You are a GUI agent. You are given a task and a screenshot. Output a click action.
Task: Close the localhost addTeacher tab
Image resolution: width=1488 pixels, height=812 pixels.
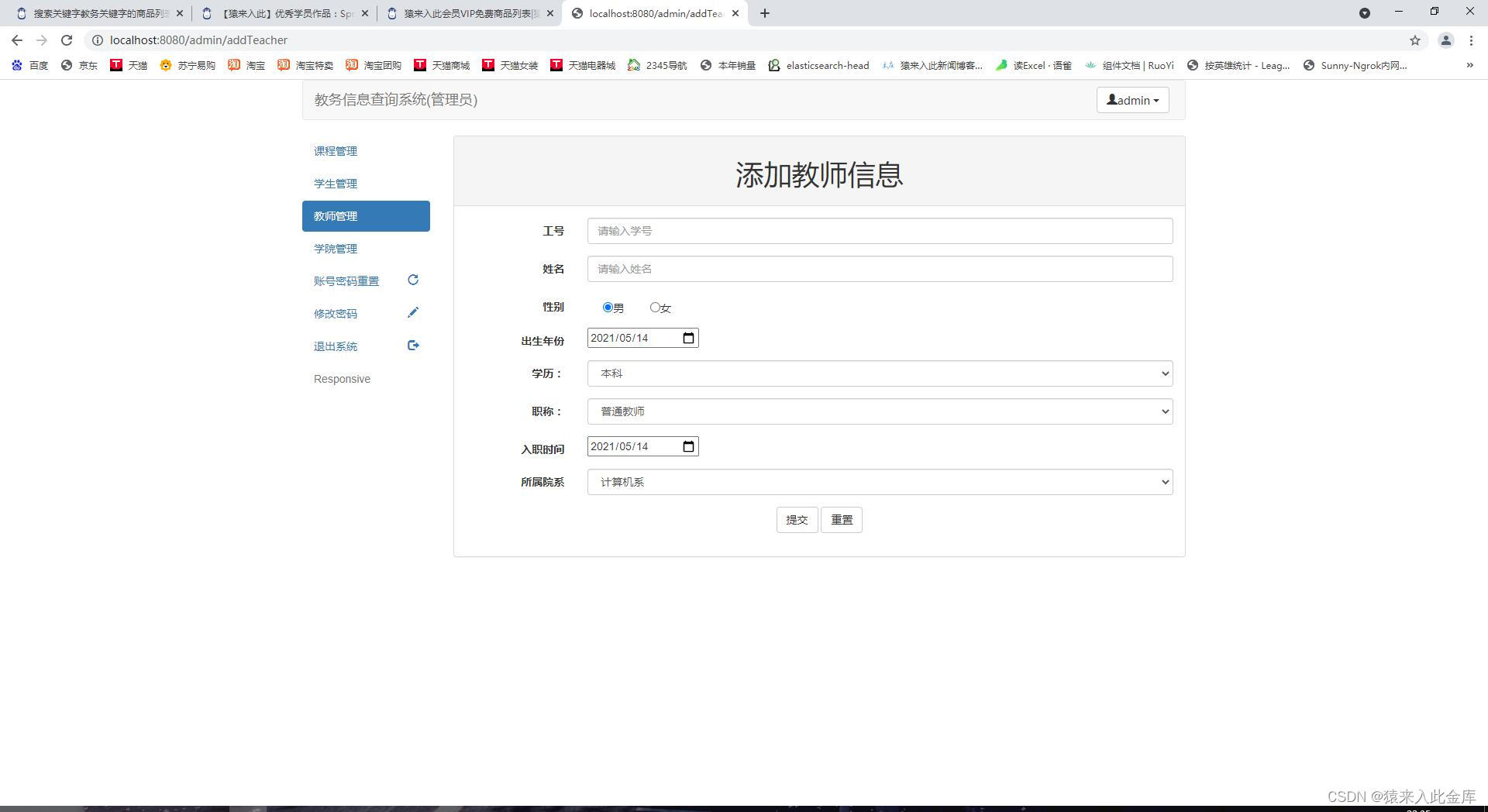735,13
